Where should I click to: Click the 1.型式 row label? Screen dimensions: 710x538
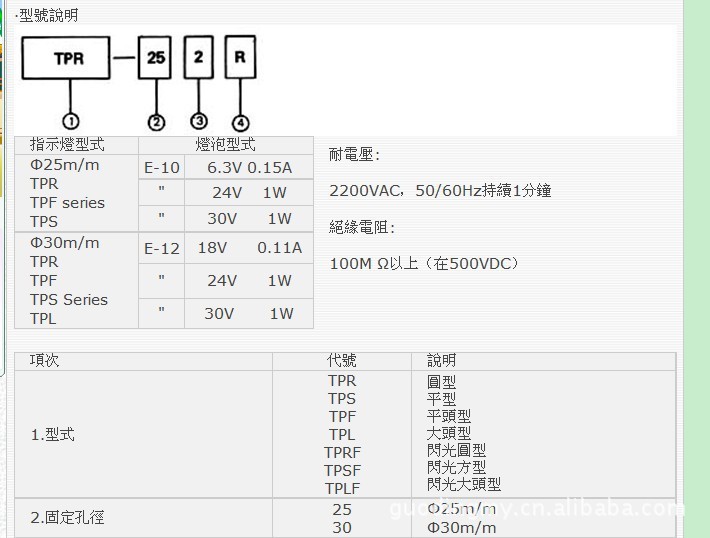click(52, 434)
